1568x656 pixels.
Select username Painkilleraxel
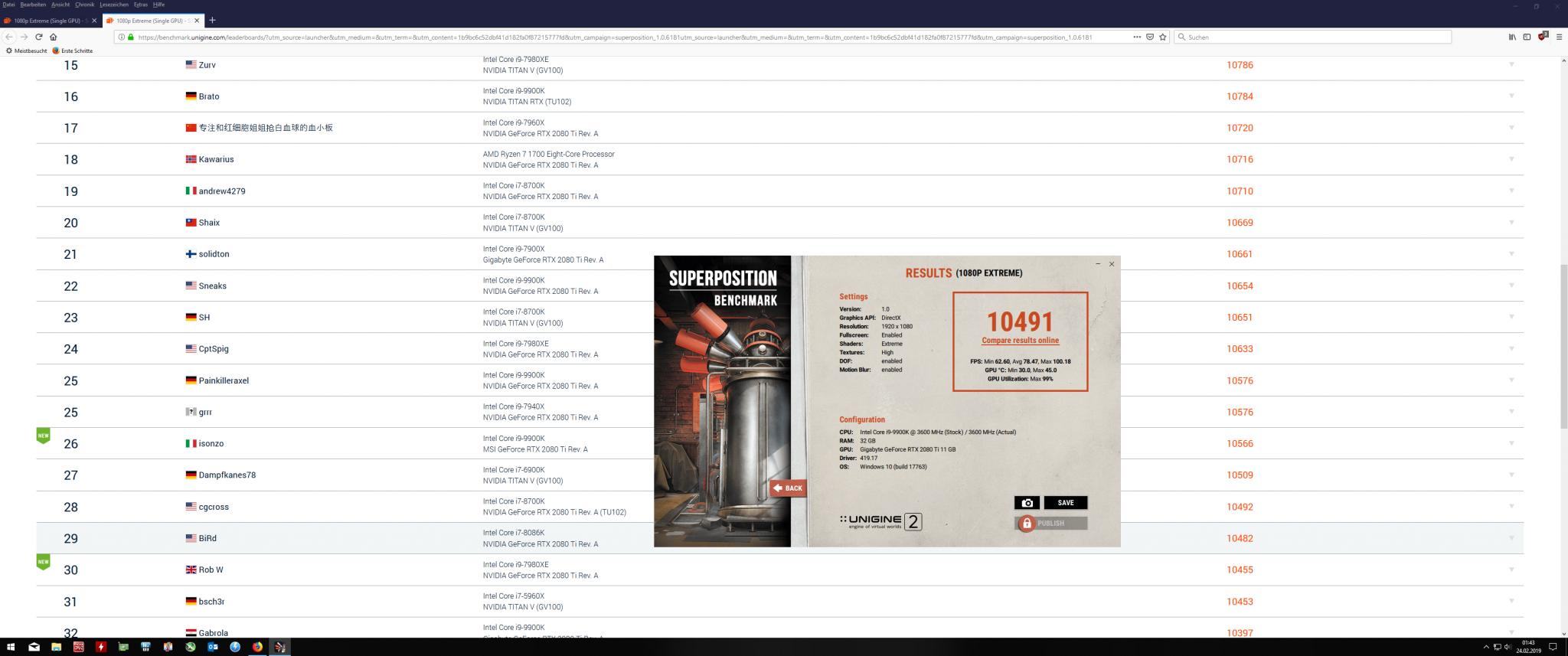(x=224, y=380)
